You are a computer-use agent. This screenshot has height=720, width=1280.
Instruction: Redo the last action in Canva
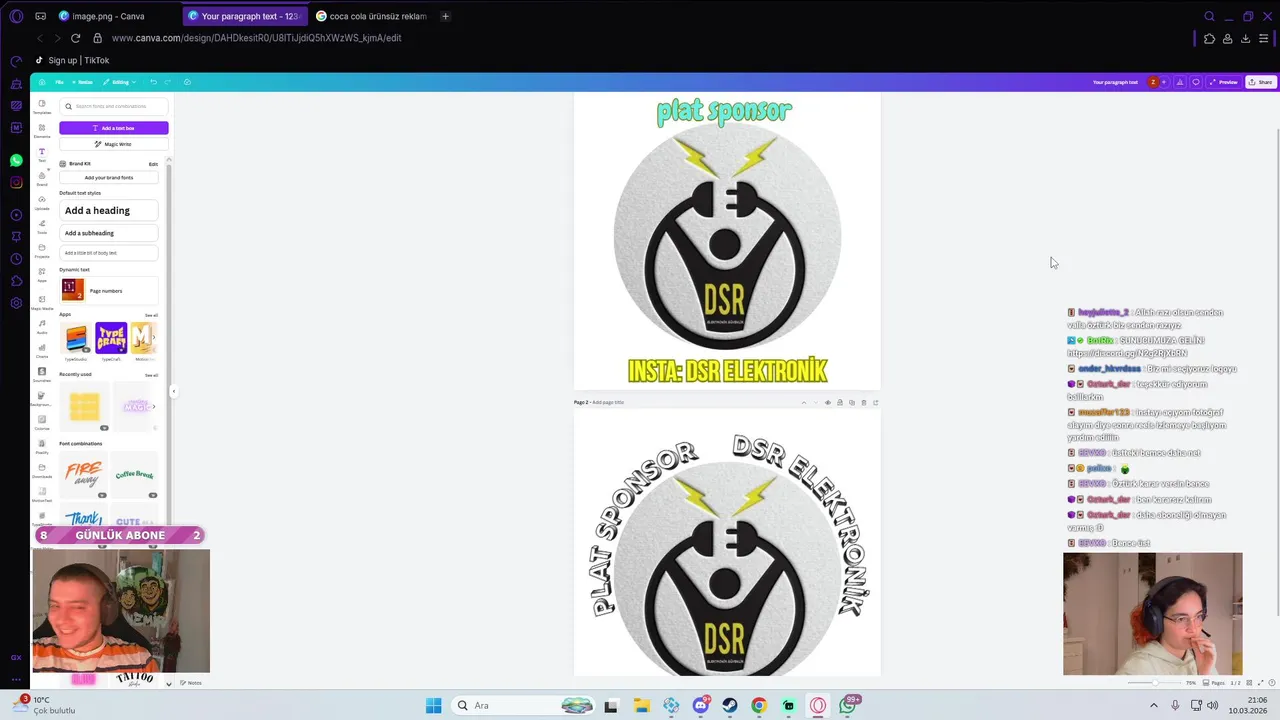[x=169, y=82]
